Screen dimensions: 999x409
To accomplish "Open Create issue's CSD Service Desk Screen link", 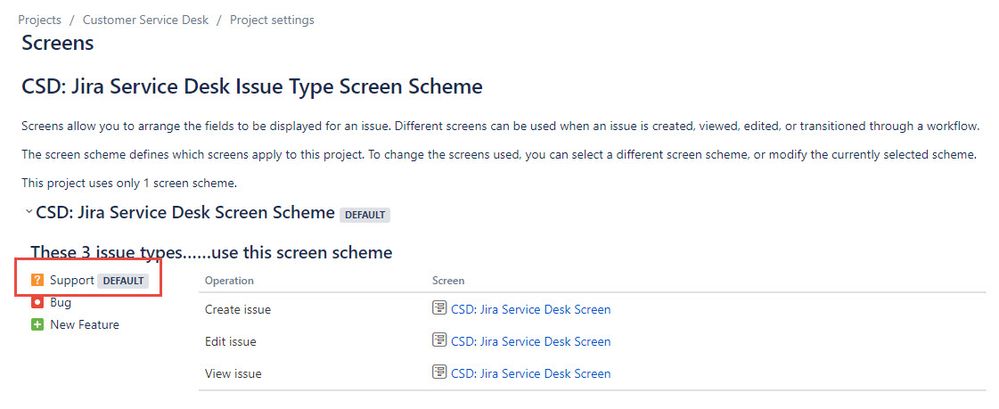I will point(531,310).
